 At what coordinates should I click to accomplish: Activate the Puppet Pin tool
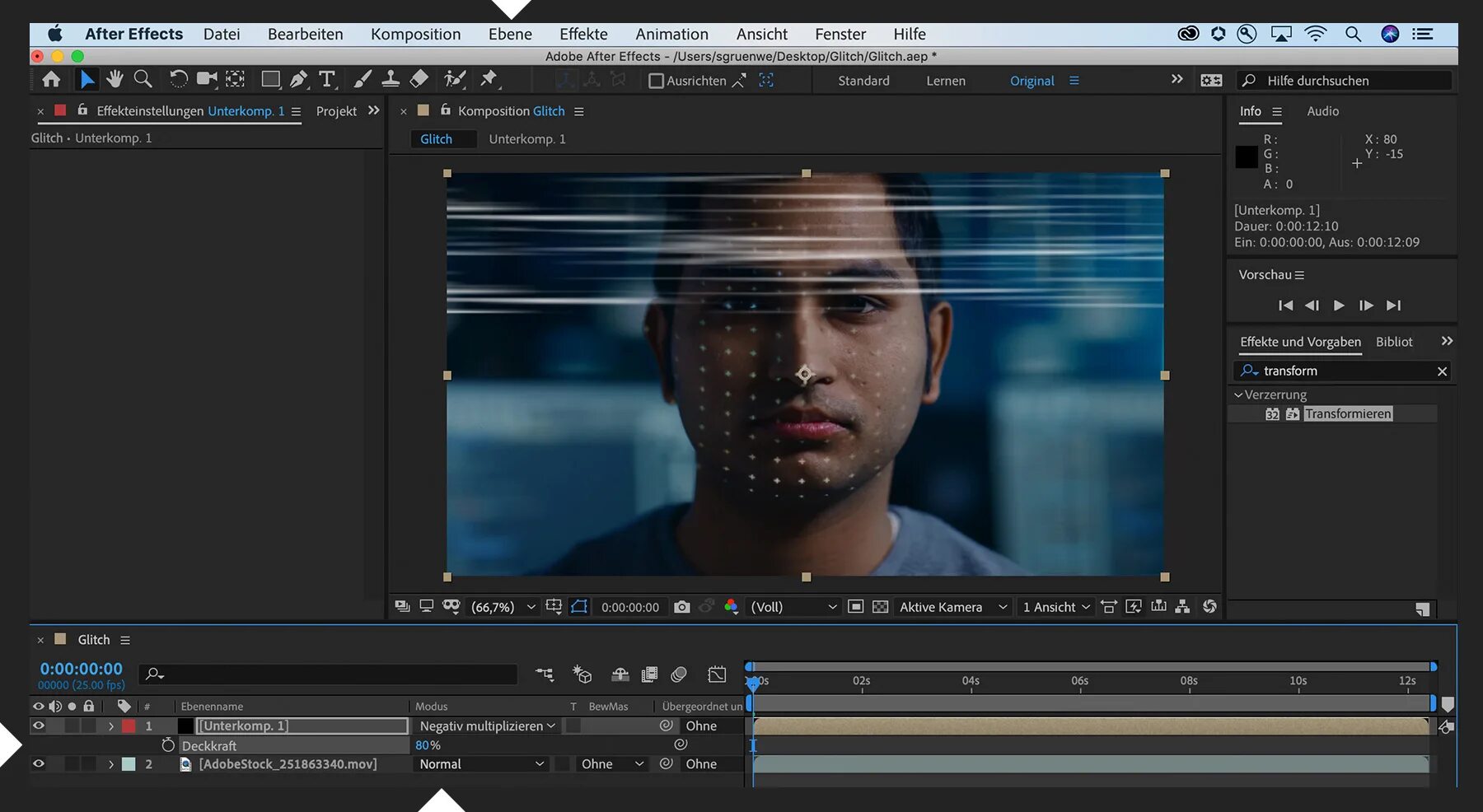(489, 79)
